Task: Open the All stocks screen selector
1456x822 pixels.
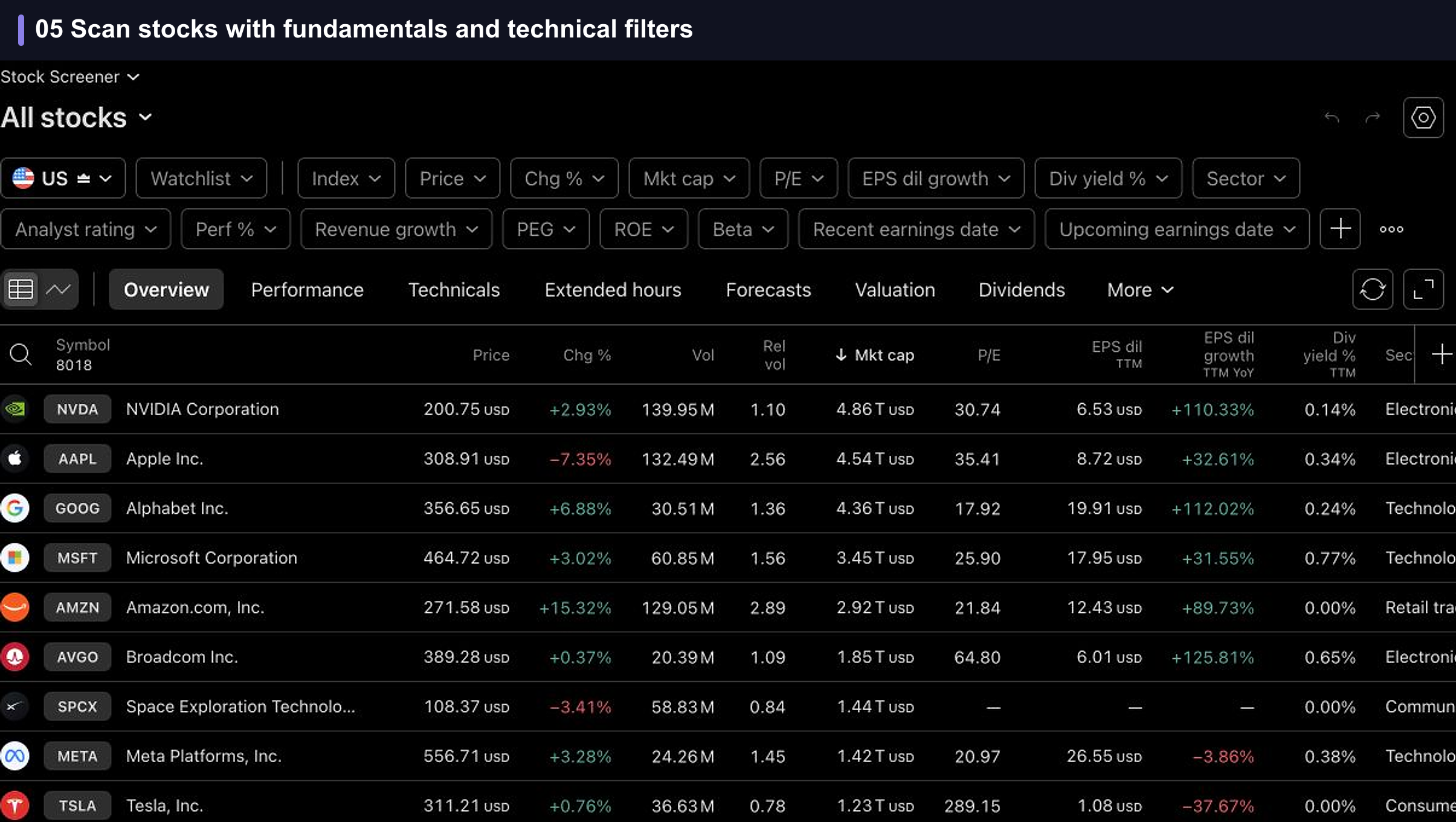Action: [77, 117]
